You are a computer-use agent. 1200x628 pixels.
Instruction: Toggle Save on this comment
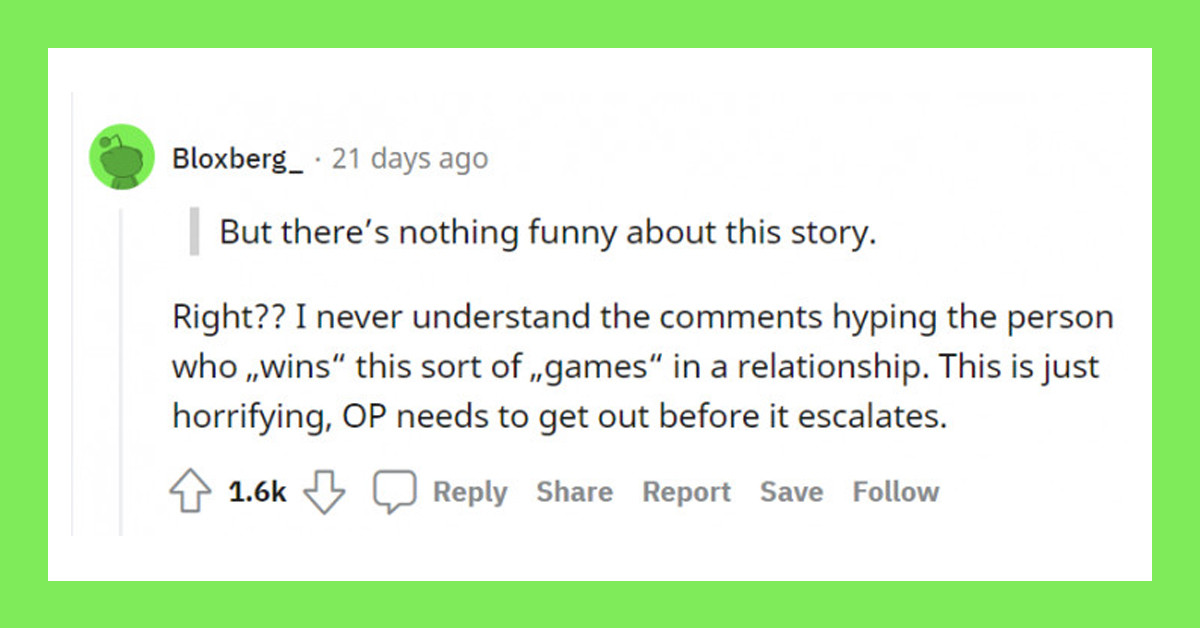[x=791, y=492]
